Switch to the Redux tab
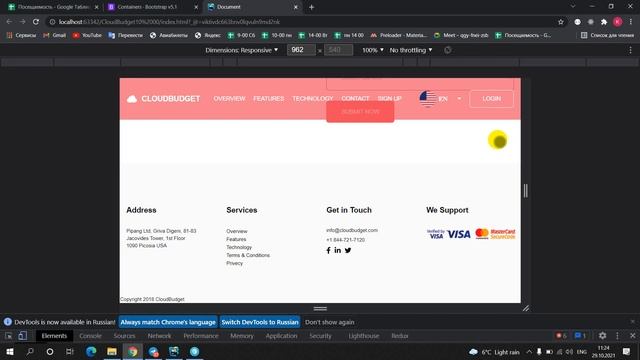Image resolution: width=640 pixels, height=360 pixels. pos(400,336)
